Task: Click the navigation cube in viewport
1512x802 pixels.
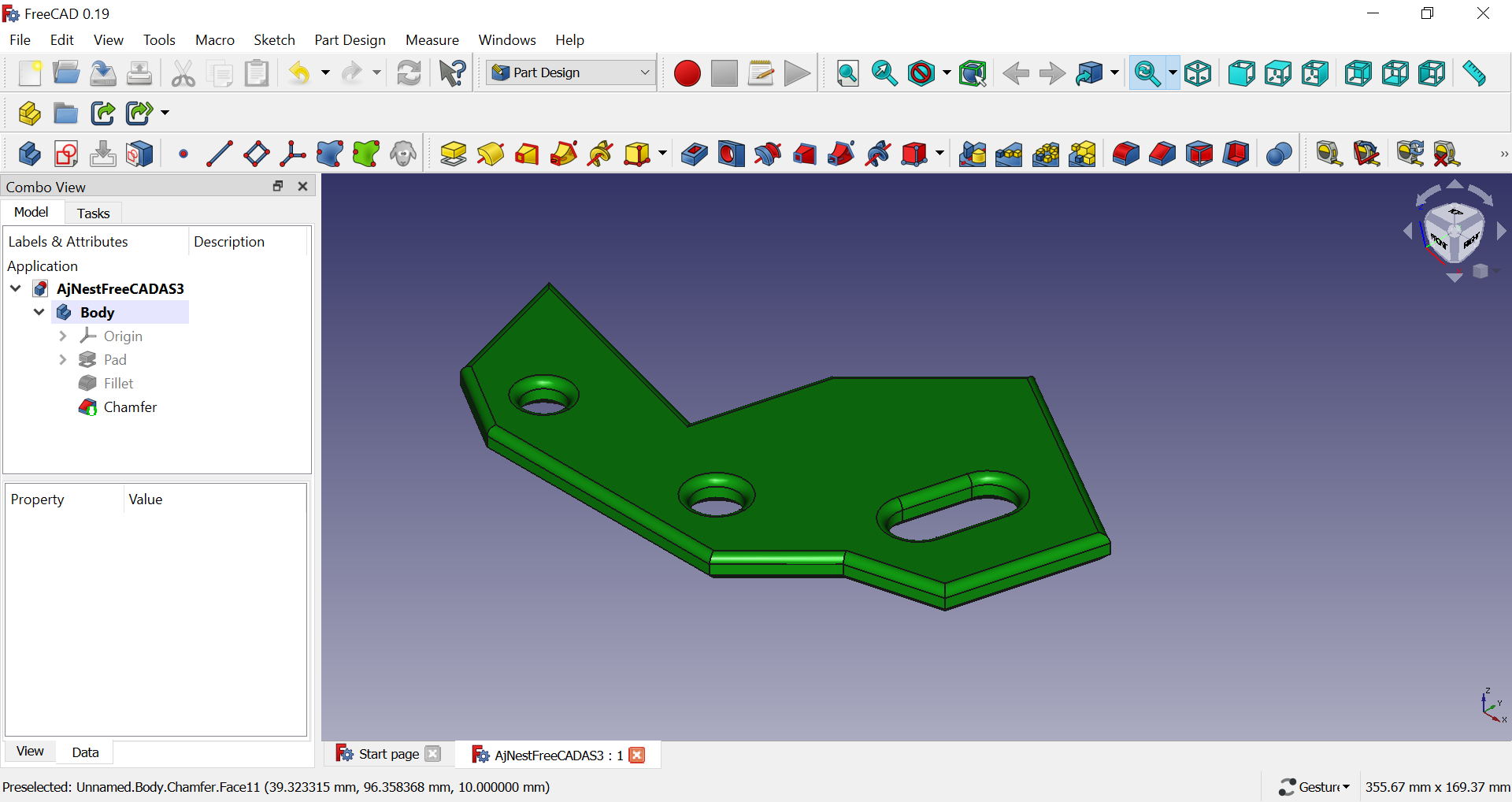Action: [1454, 232]
